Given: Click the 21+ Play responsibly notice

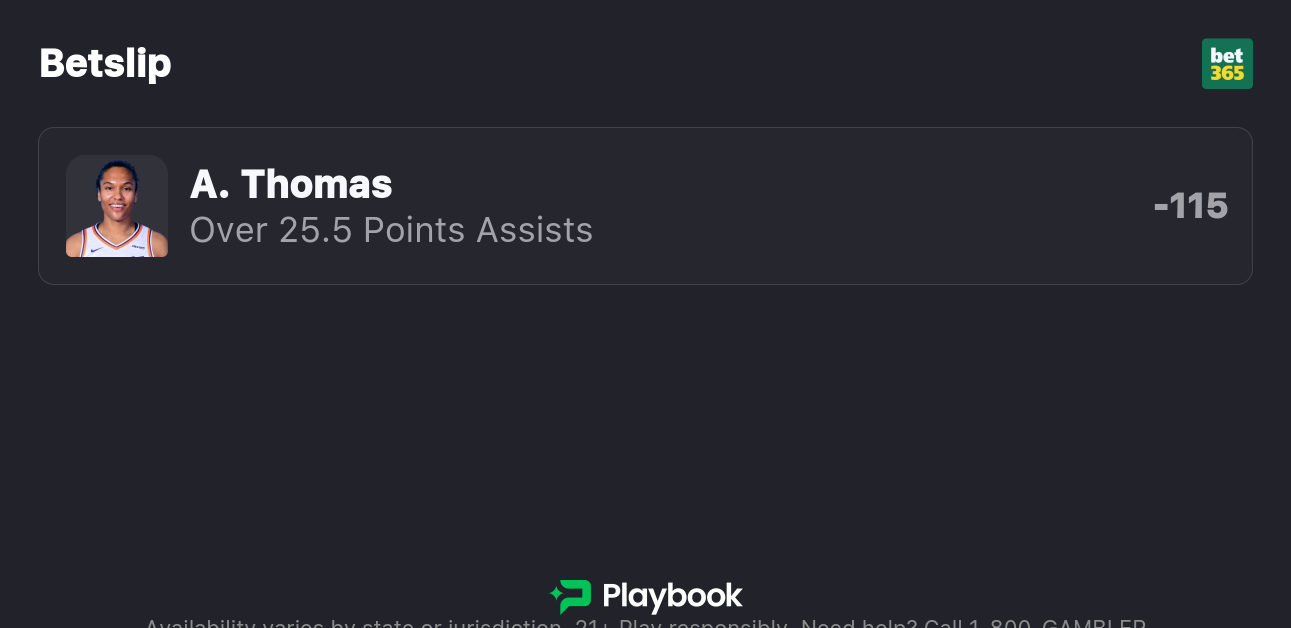Looking at the screenshot, I should (685, 624).
